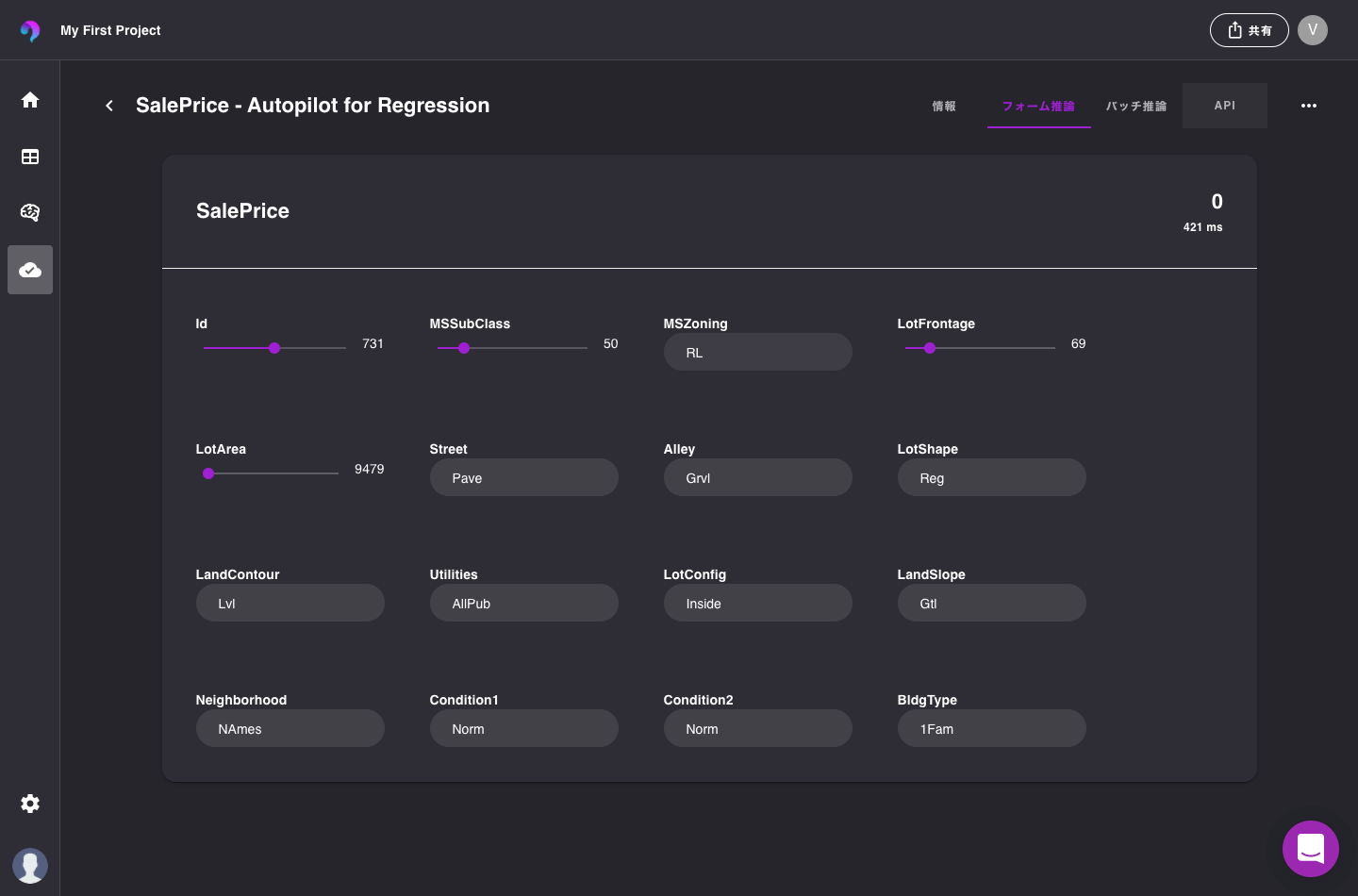Open settings gear in sidebar
Screen dimensions: 1358x896
click(30, 804)
